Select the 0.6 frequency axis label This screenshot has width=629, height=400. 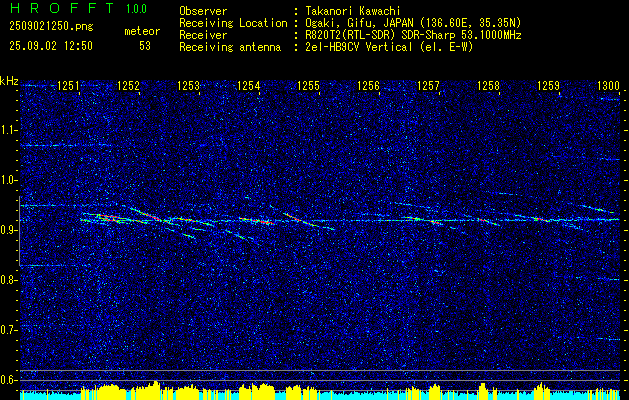coord(9,380)
